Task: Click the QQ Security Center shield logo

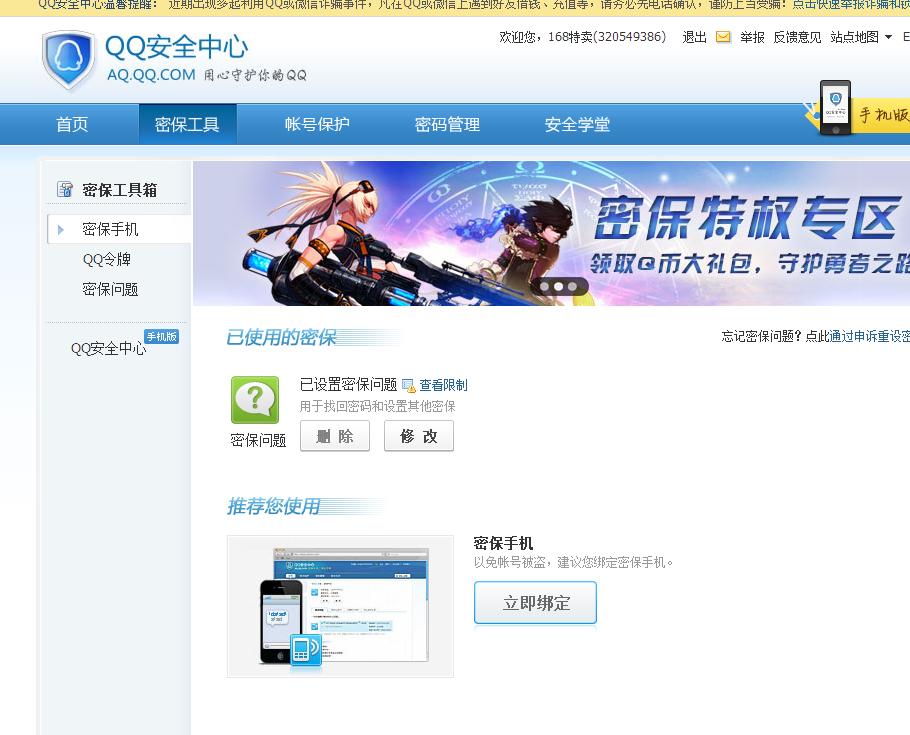Action: pos(68,60)
